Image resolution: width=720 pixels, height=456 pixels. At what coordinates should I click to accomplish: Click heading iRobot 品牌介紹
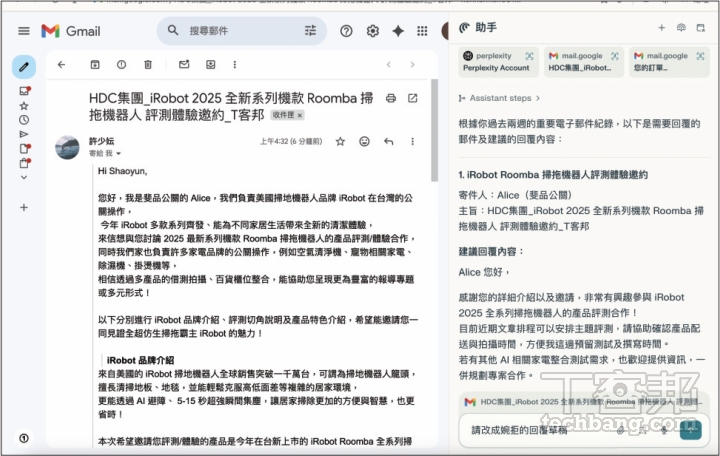[x=140, y=360]
